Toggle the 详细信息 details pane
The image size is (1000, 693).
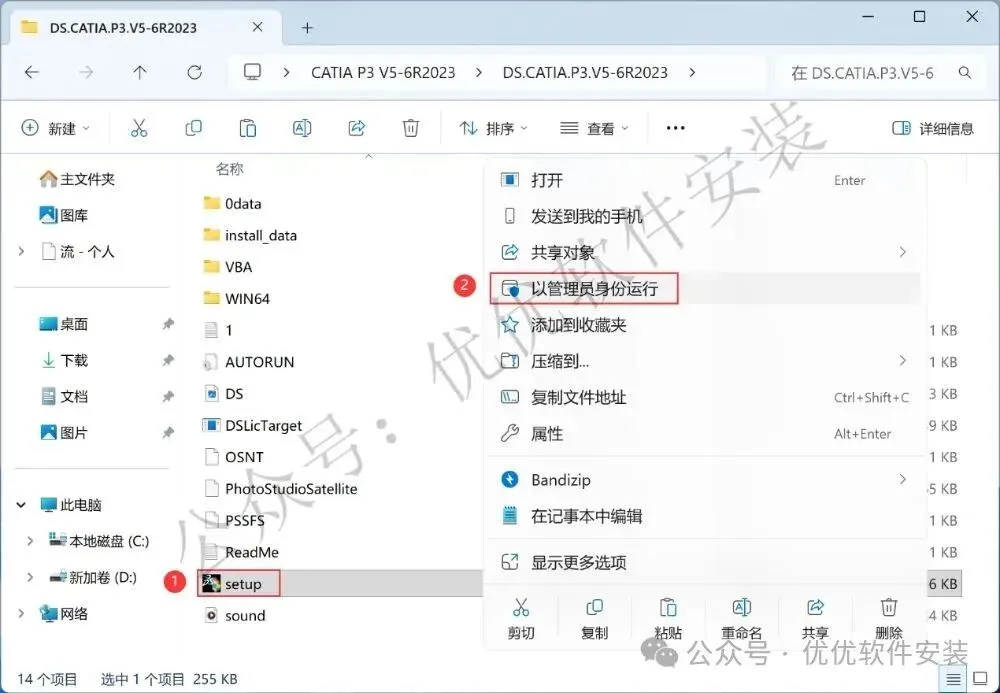pyautogui.click(x=933, y=128)
